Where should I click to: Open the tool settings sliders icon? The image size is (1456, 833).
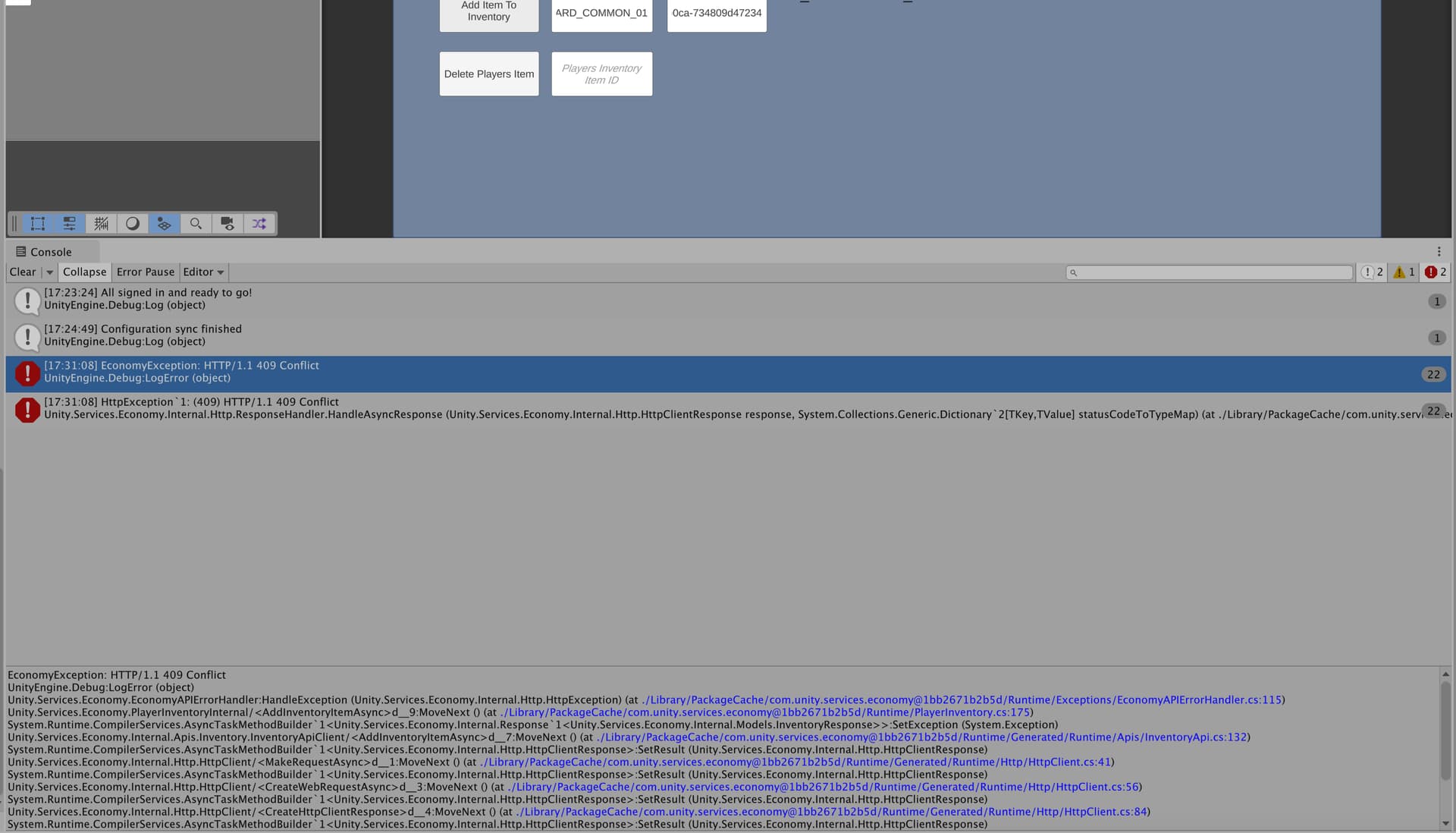coord(69,223)
